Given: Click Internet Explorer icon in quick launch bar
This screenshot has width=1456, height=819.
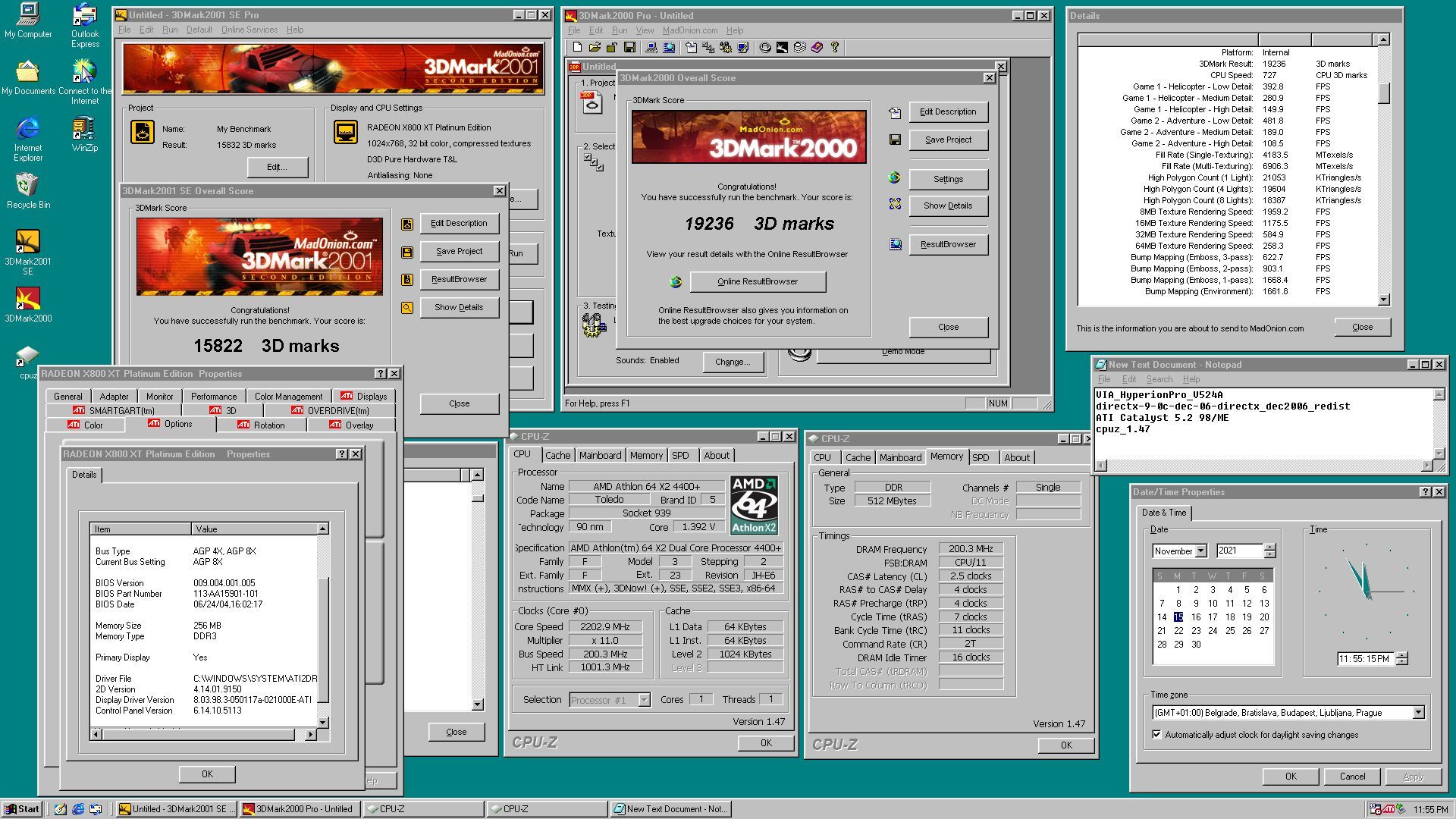Looking at the screenshot, I should [78, 809].
